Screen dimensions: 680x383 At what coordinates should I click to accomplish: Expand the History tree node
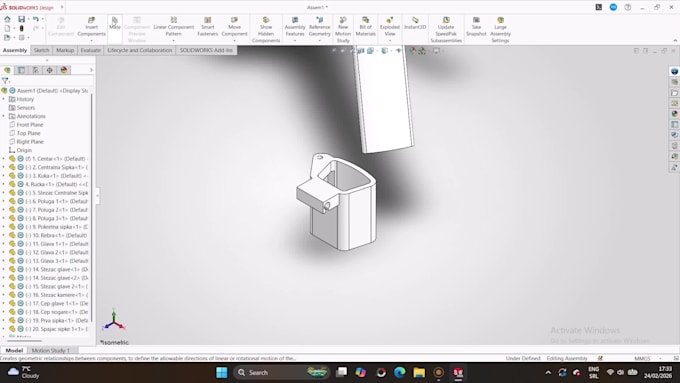click(x=4, y=99)
